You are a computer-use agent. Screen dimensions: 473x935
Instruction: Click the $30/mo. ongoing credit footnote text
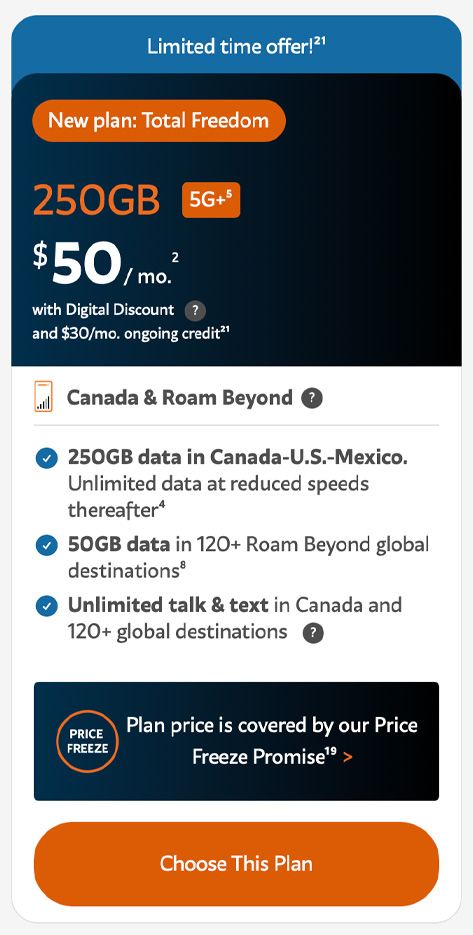[x=131, y=333]
